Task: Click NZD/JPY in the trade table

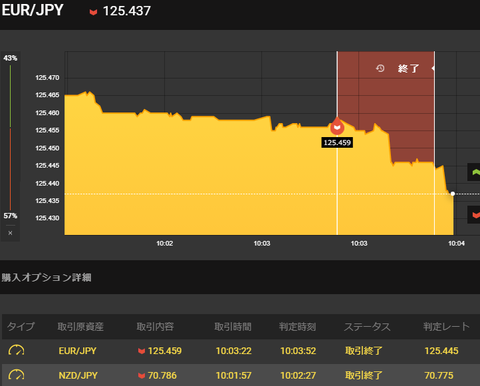Action: click(78, 376)
